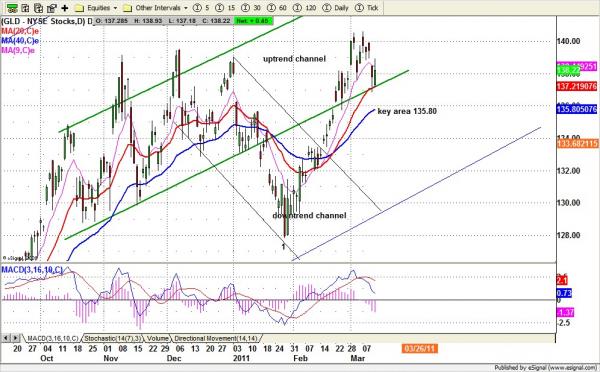Switch chart to 60-minute interval
600x372 pixels.
coord(277,8)
